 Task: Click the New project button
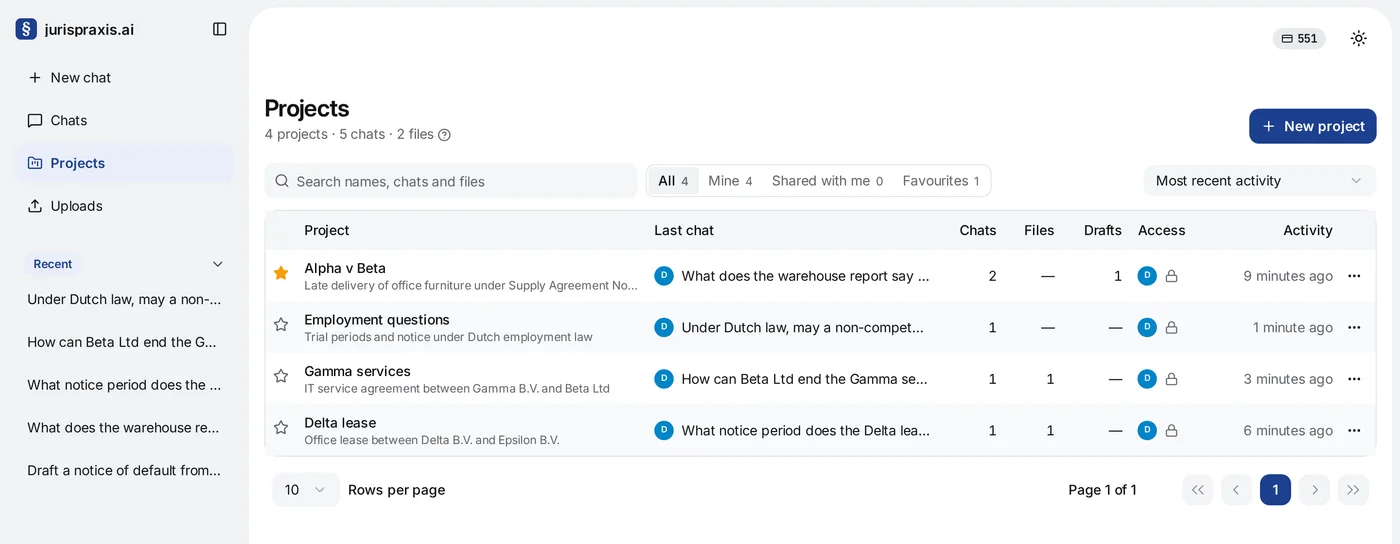click(1312, 126)
